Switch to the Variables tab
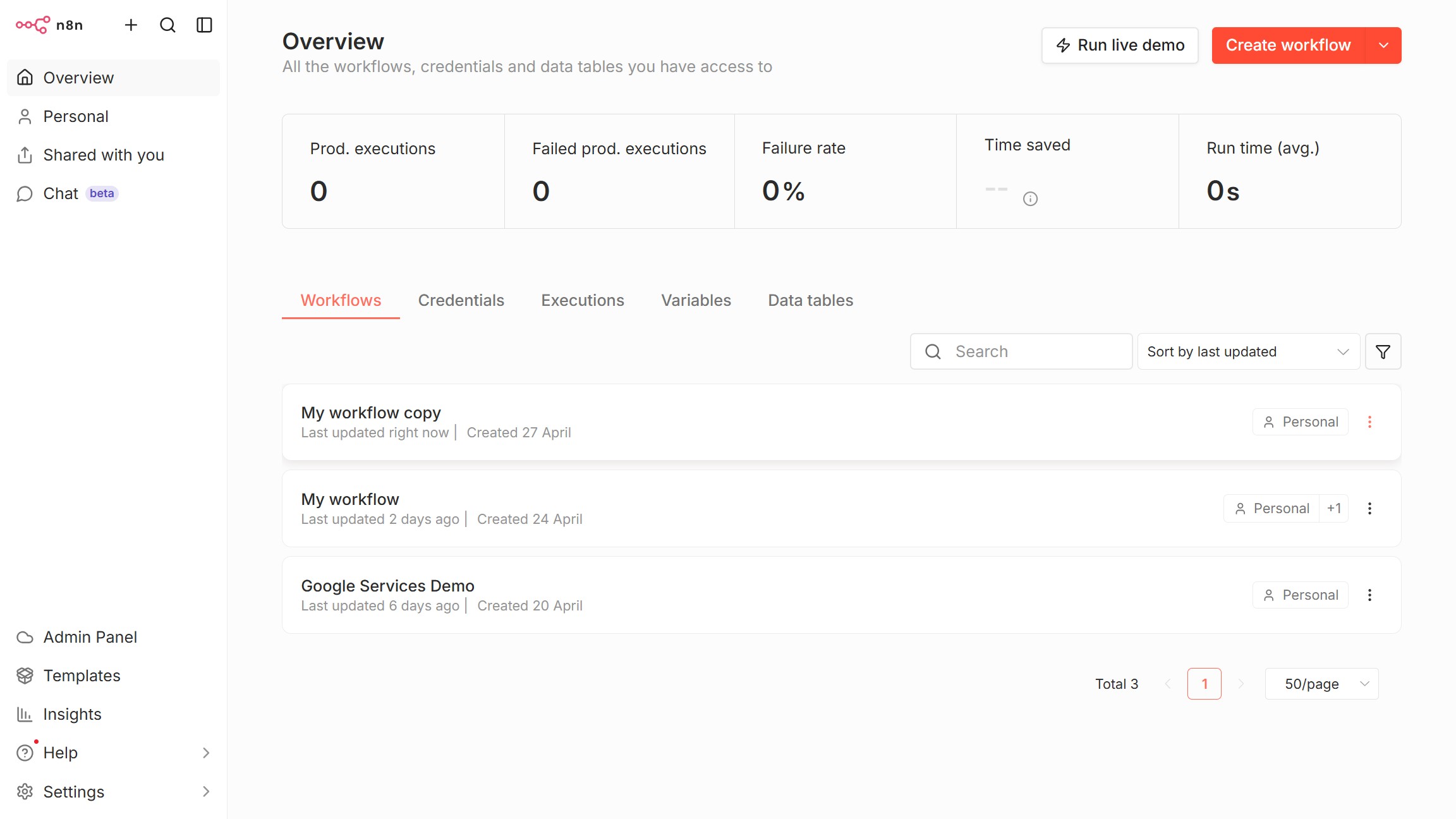The image size is (1456, 819). point(696,300)
